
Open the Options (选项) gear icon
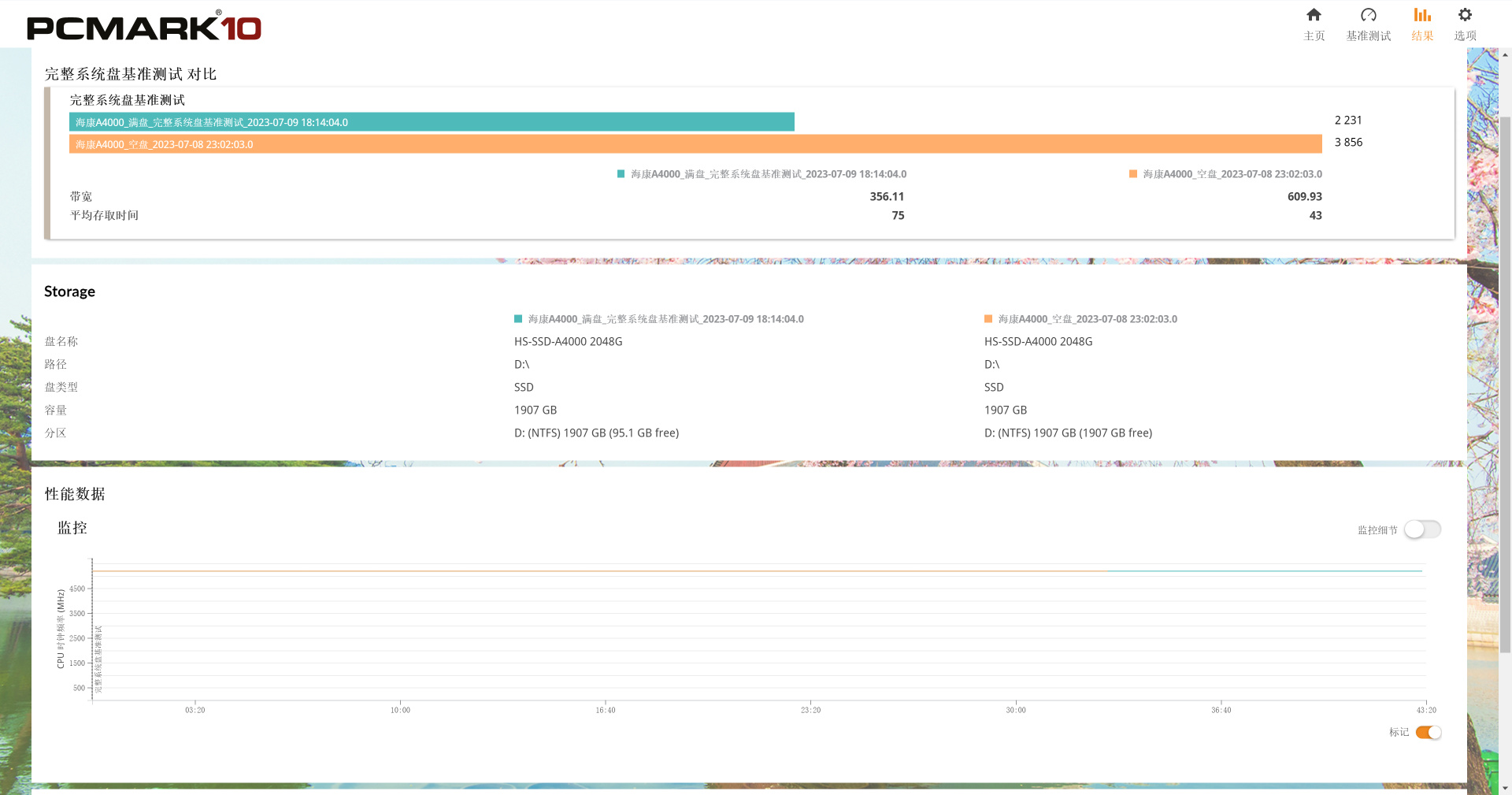[1465, 15]
